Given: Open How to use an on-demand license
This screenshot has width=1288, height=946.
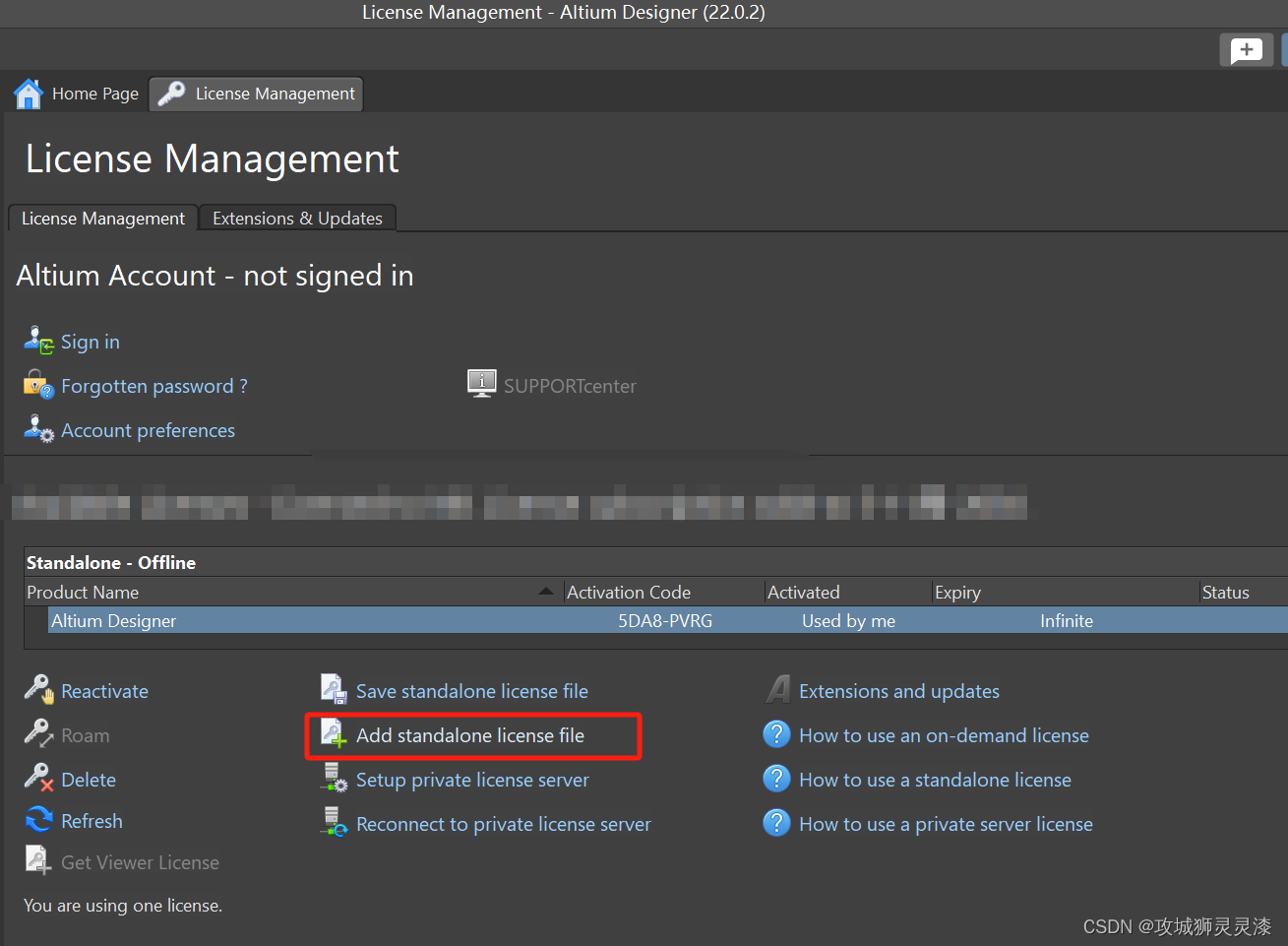Looking at the screenshot, I should tap(944, 735).
